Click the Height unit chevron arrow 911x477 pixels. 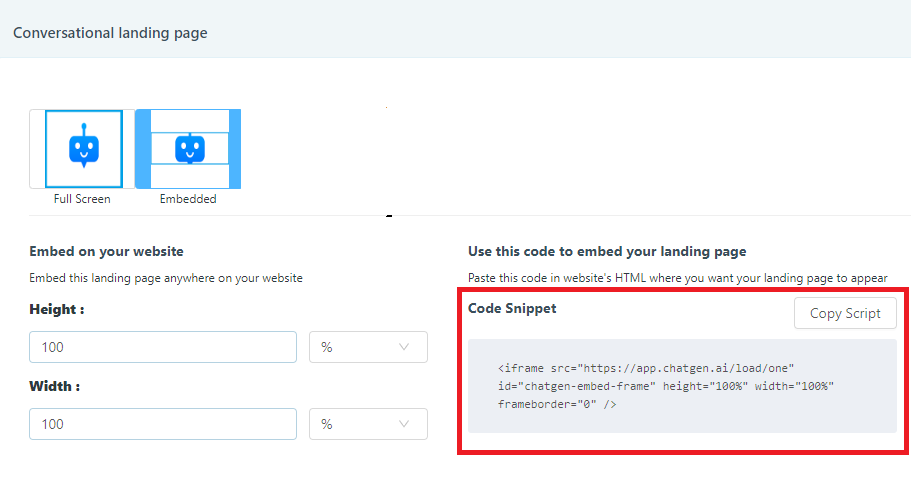click(x=404, y=347)
